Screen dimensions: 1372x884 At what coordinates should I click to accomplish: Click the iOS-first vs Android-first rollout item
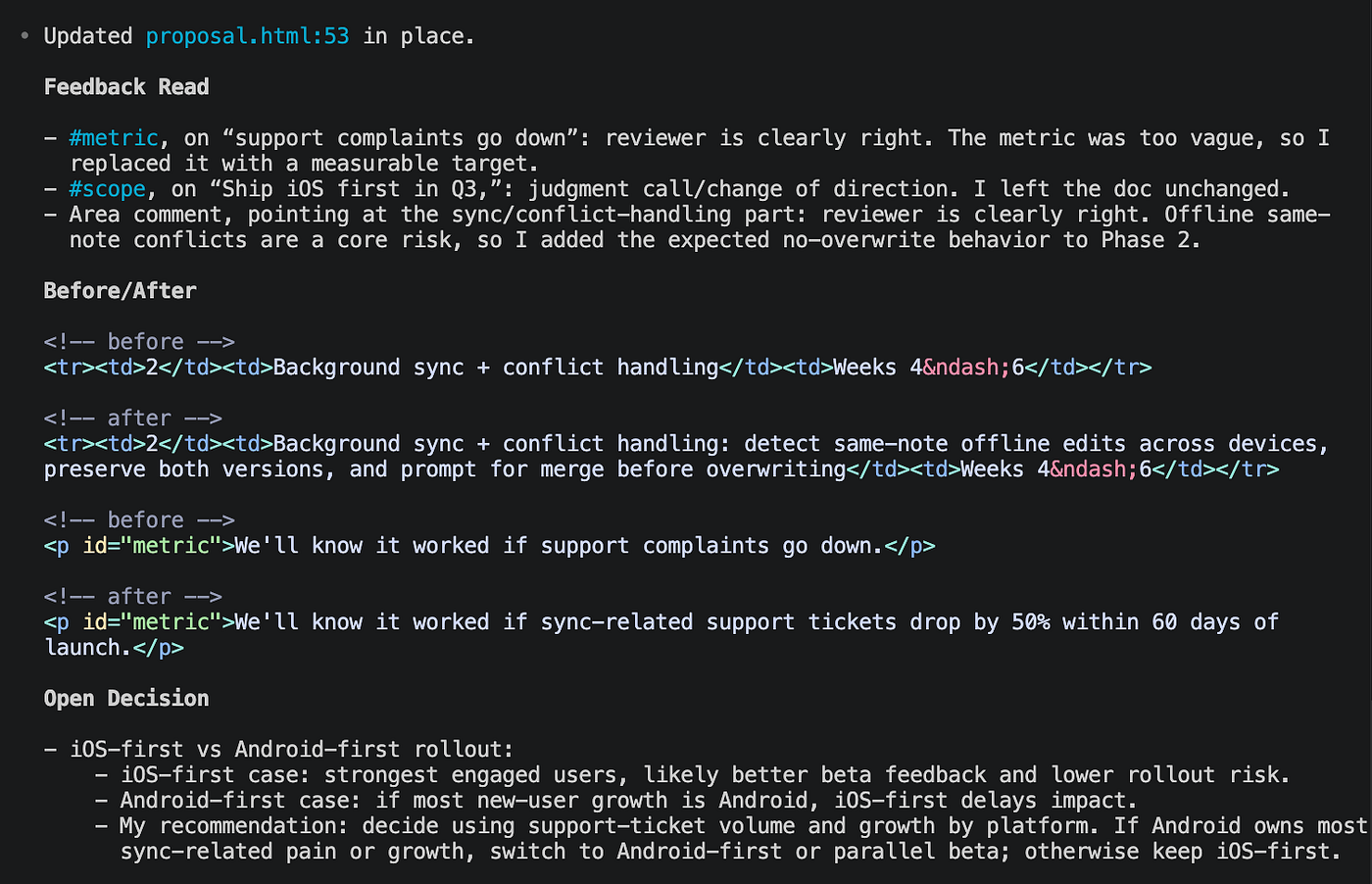291,750
